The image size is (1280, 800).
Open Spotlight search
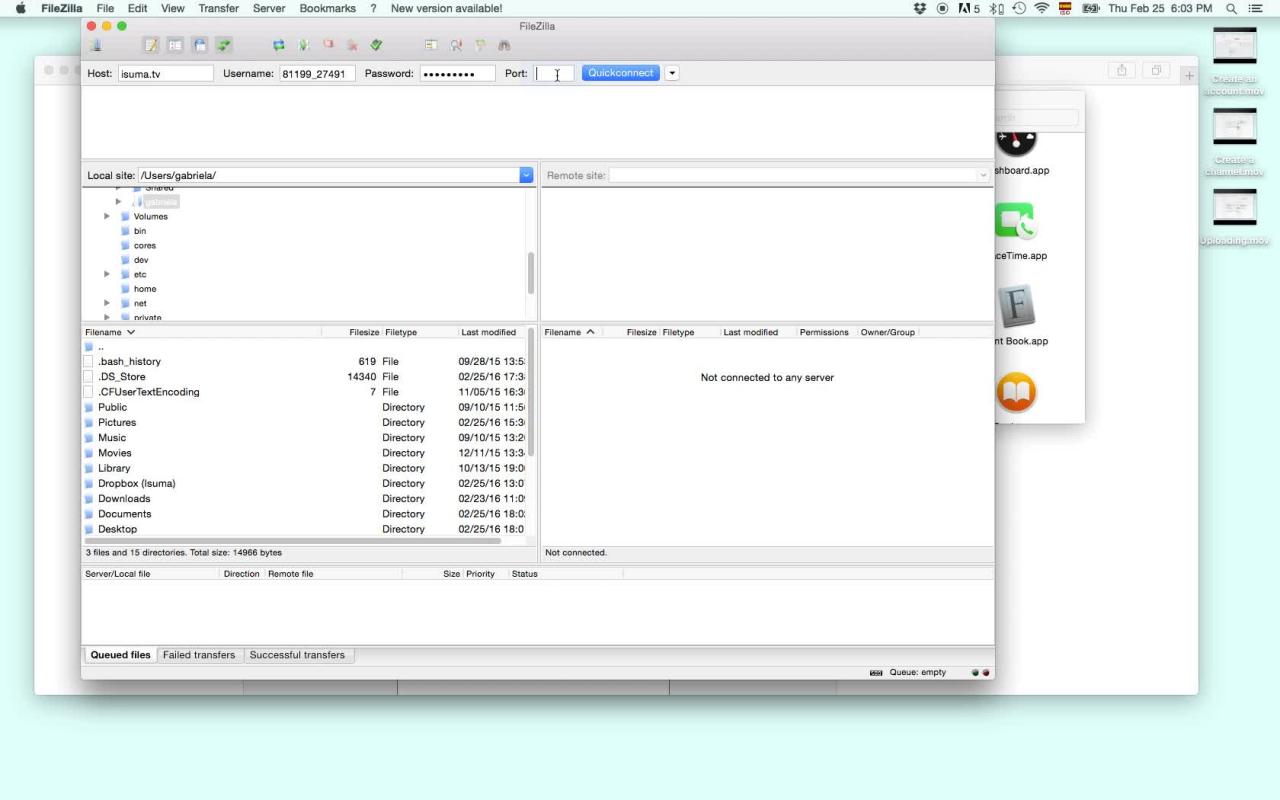[x=1231, y=8]
